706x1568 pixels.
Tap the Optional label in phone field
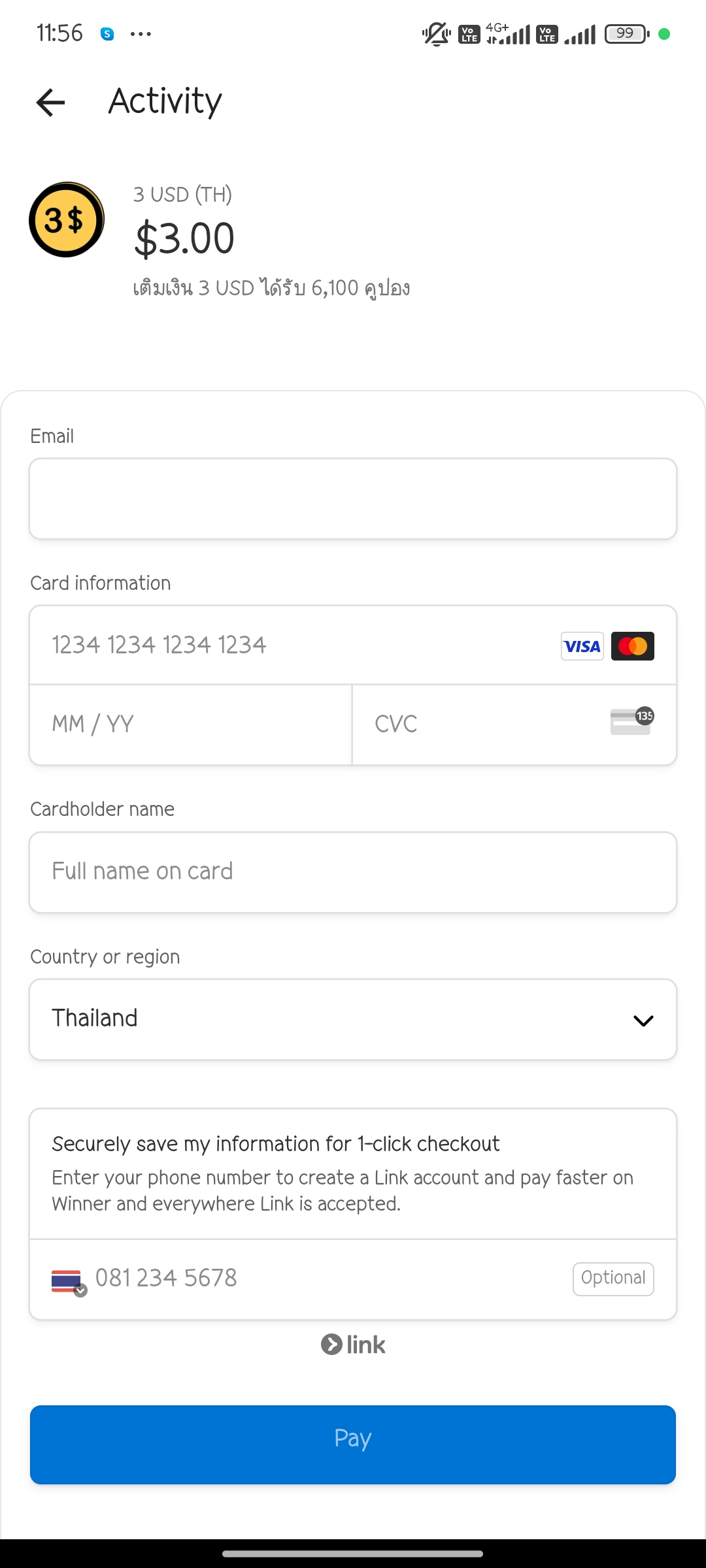tap(613, 1278)
